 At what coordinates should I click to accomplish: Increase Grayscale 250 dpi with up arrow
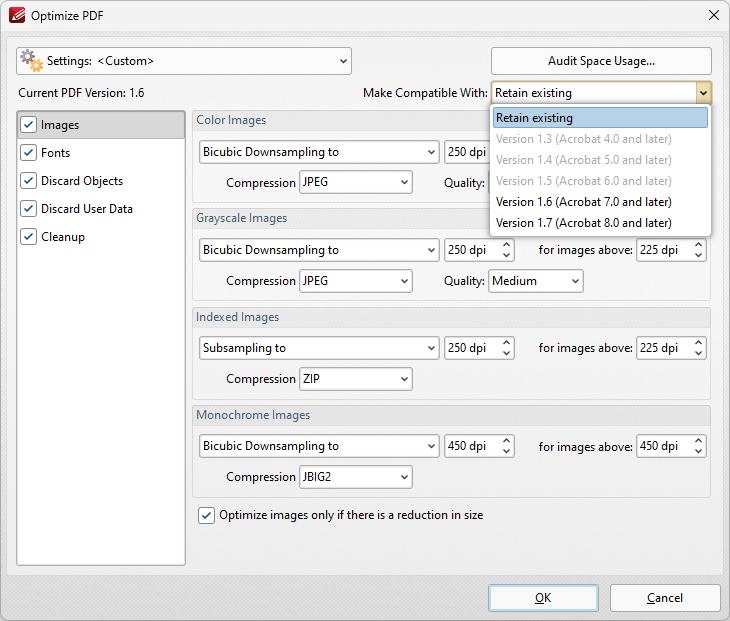pos(507,244)
